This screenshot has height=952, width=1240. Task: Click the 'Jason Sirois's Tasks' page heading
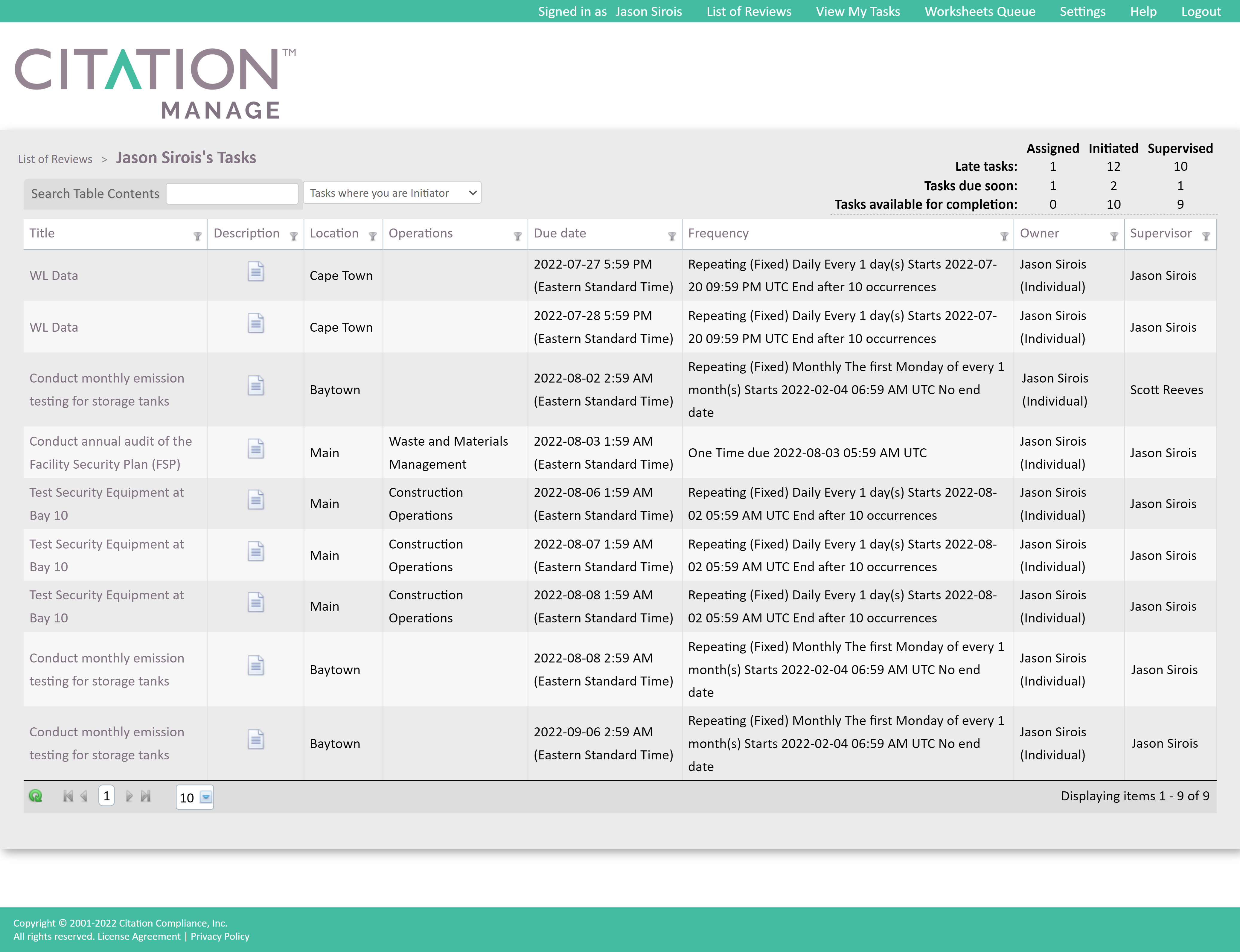point(186,158)
